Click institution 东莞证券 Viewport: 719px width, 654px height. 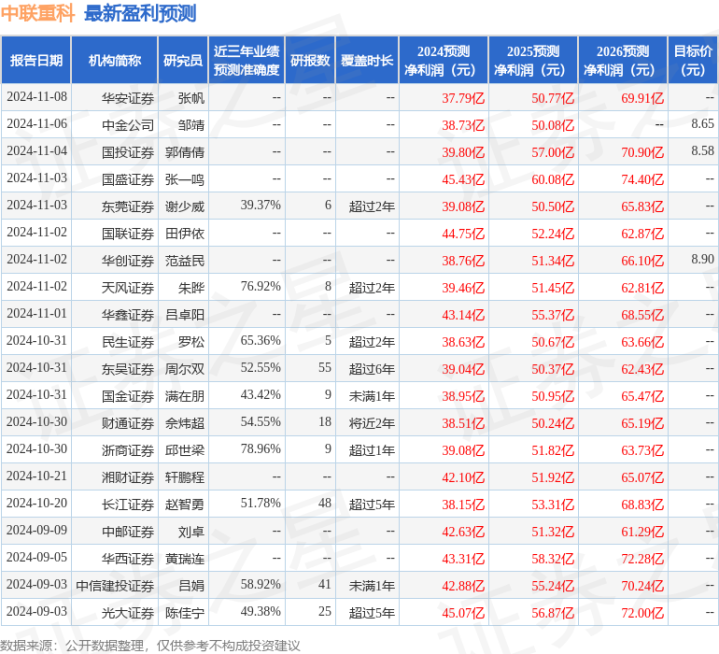pos(127,206)
